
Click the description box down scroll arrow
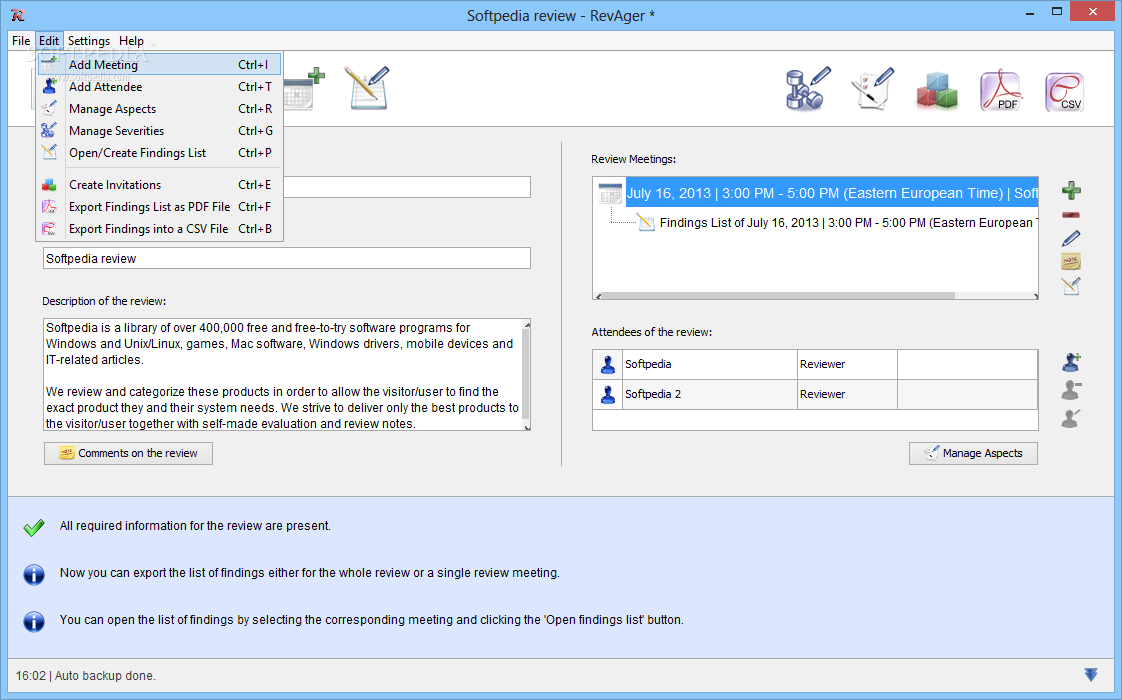(527, 427)
